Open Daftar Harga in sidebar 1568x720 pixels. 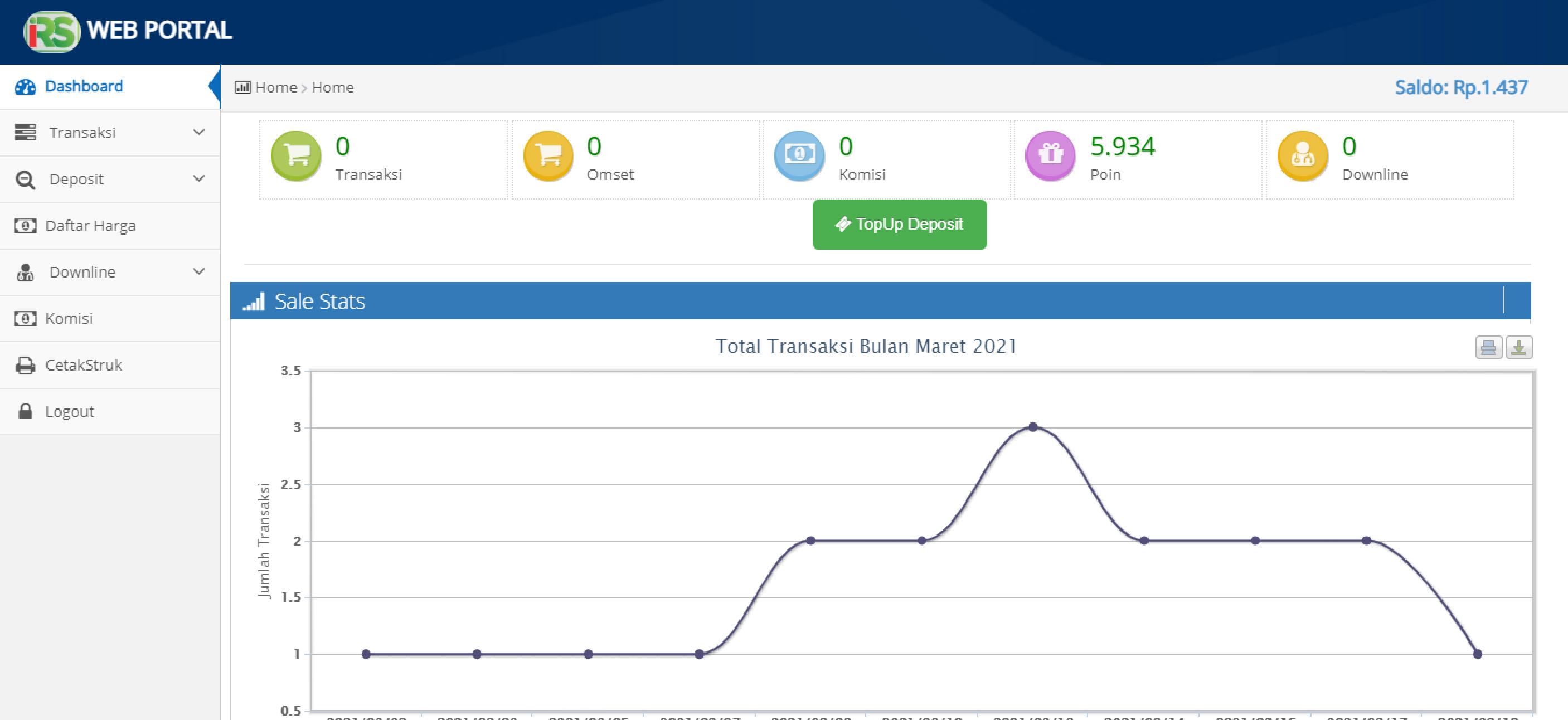[90, 226]
